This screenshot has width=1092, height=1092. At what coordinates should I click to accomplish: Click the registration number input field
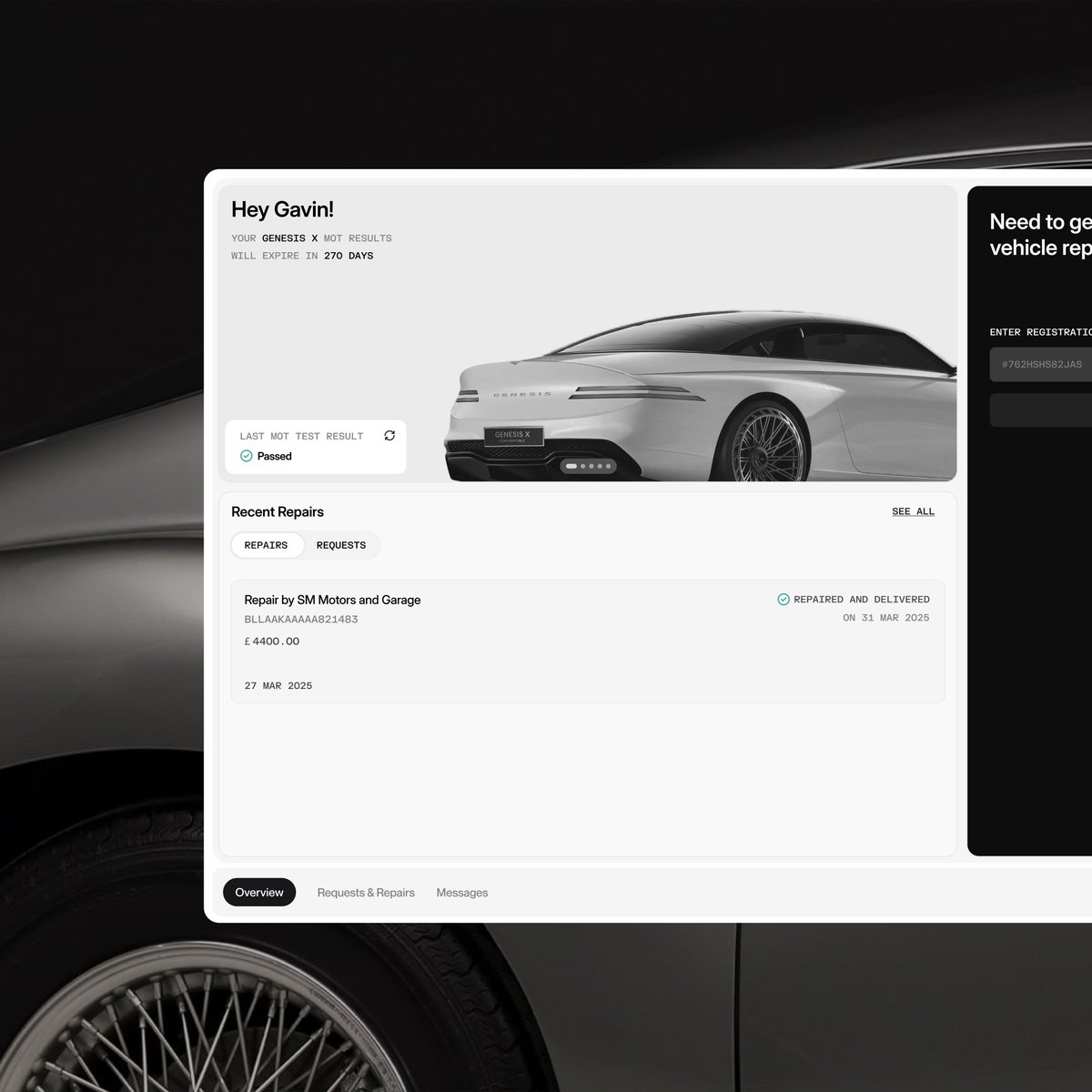coord(1041,364)
